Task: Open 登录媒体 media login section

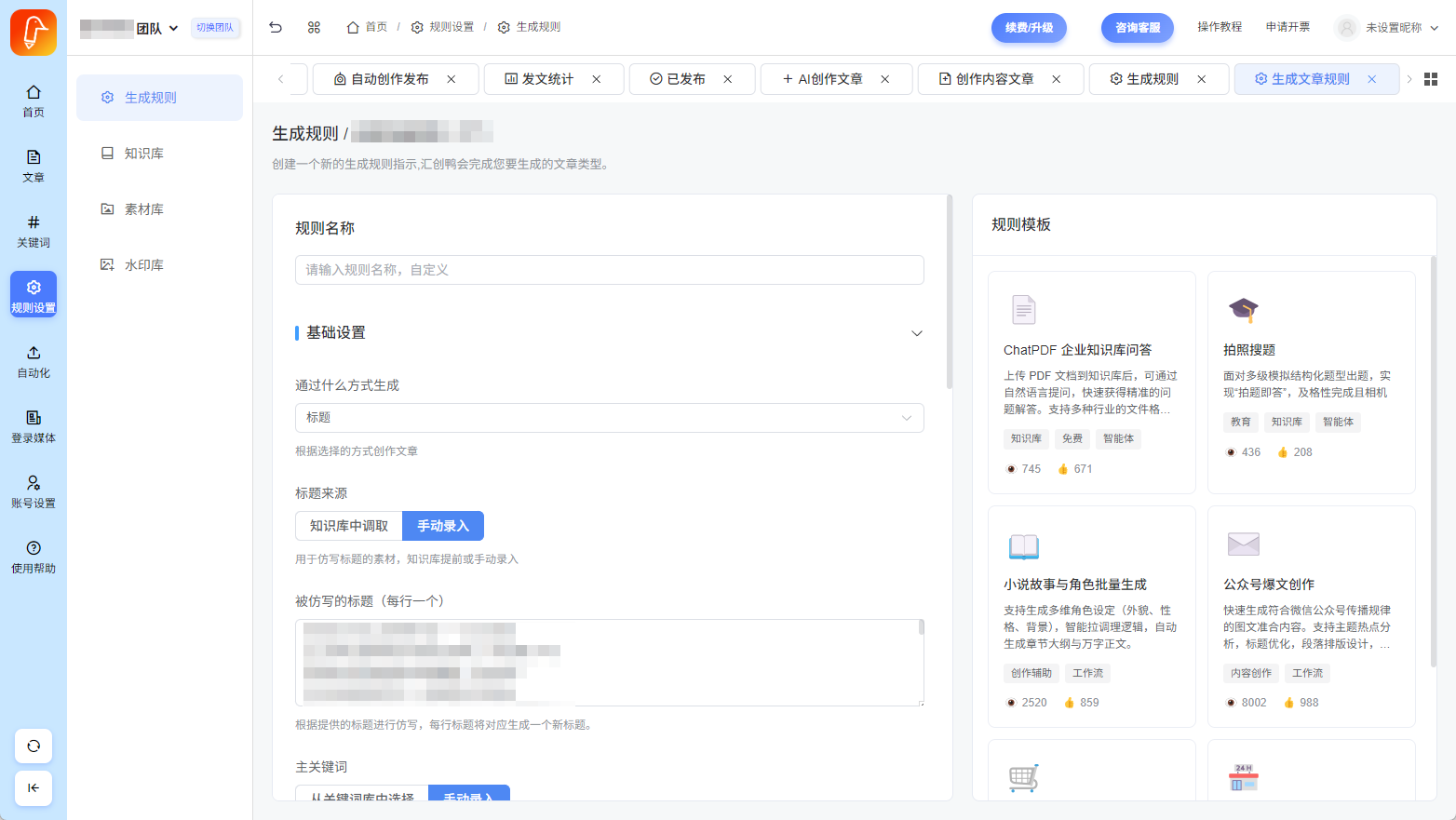Action: pyautogui.click(x=34, y=425)
